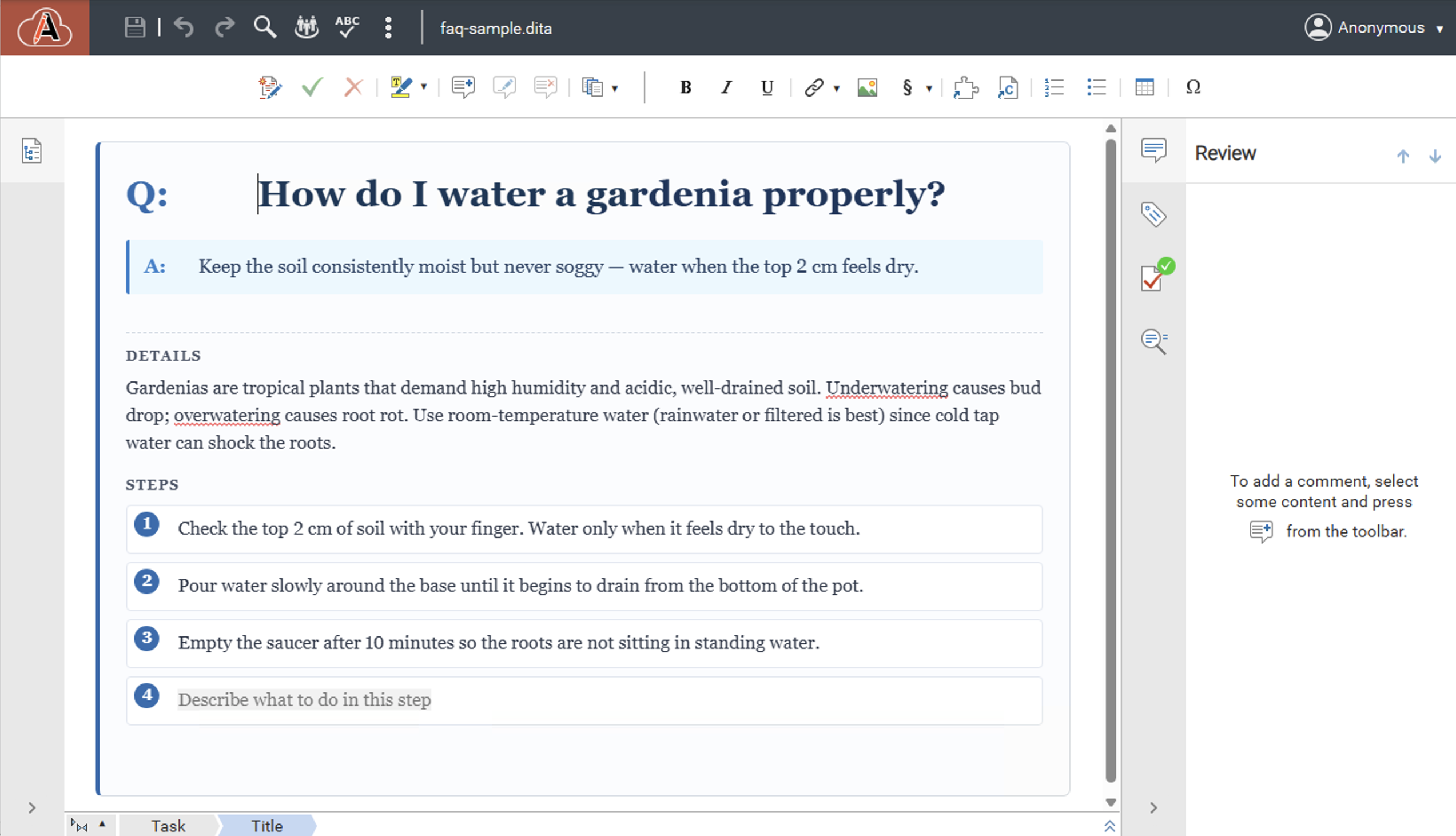1456x836 pixels.
Task: Click the step 4 placeholder 'Describe what to do in this step'
Action: (304, 700)
